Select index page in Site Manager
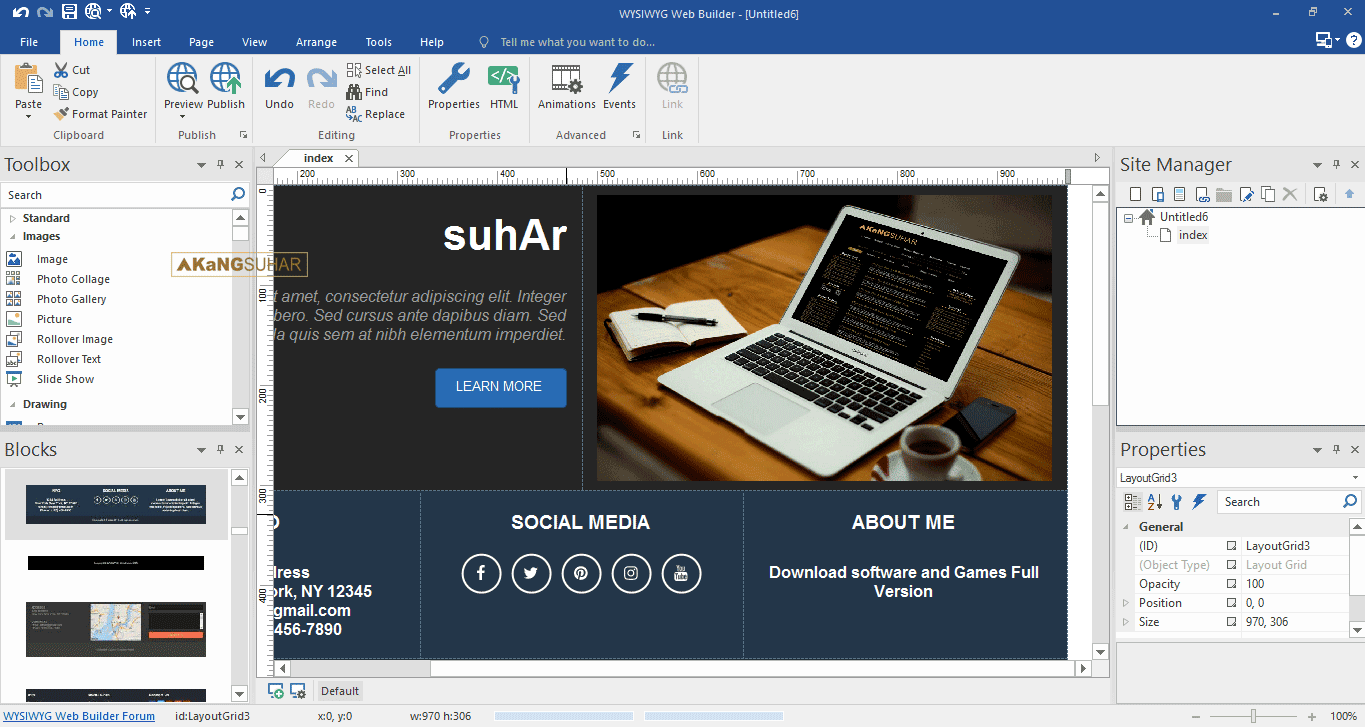Screen dimensions: 1365x727 coord(1192,235)
